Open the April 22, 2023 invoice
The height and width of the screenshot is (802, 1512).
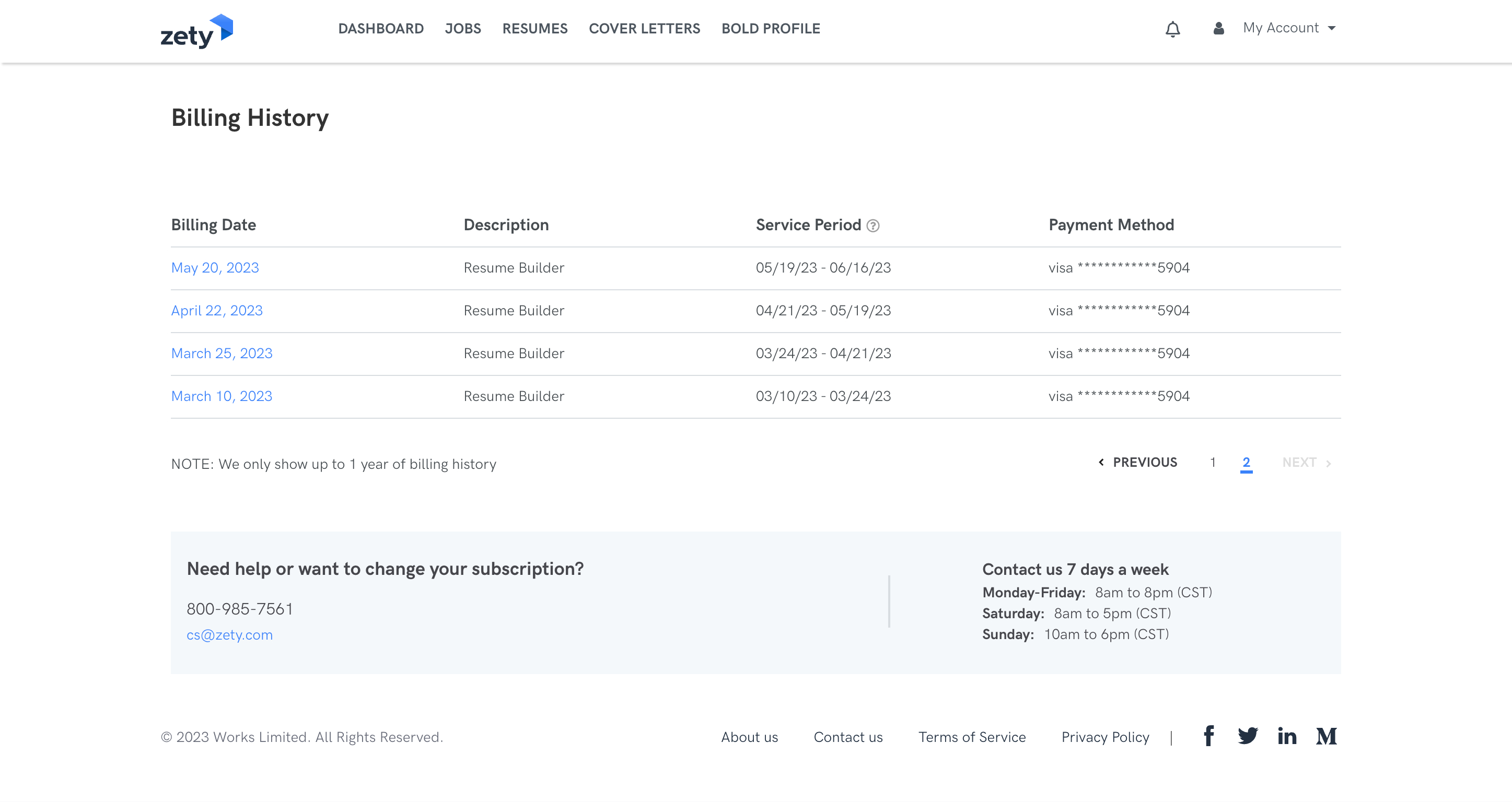pyautogui.click(x=217, y=310)
